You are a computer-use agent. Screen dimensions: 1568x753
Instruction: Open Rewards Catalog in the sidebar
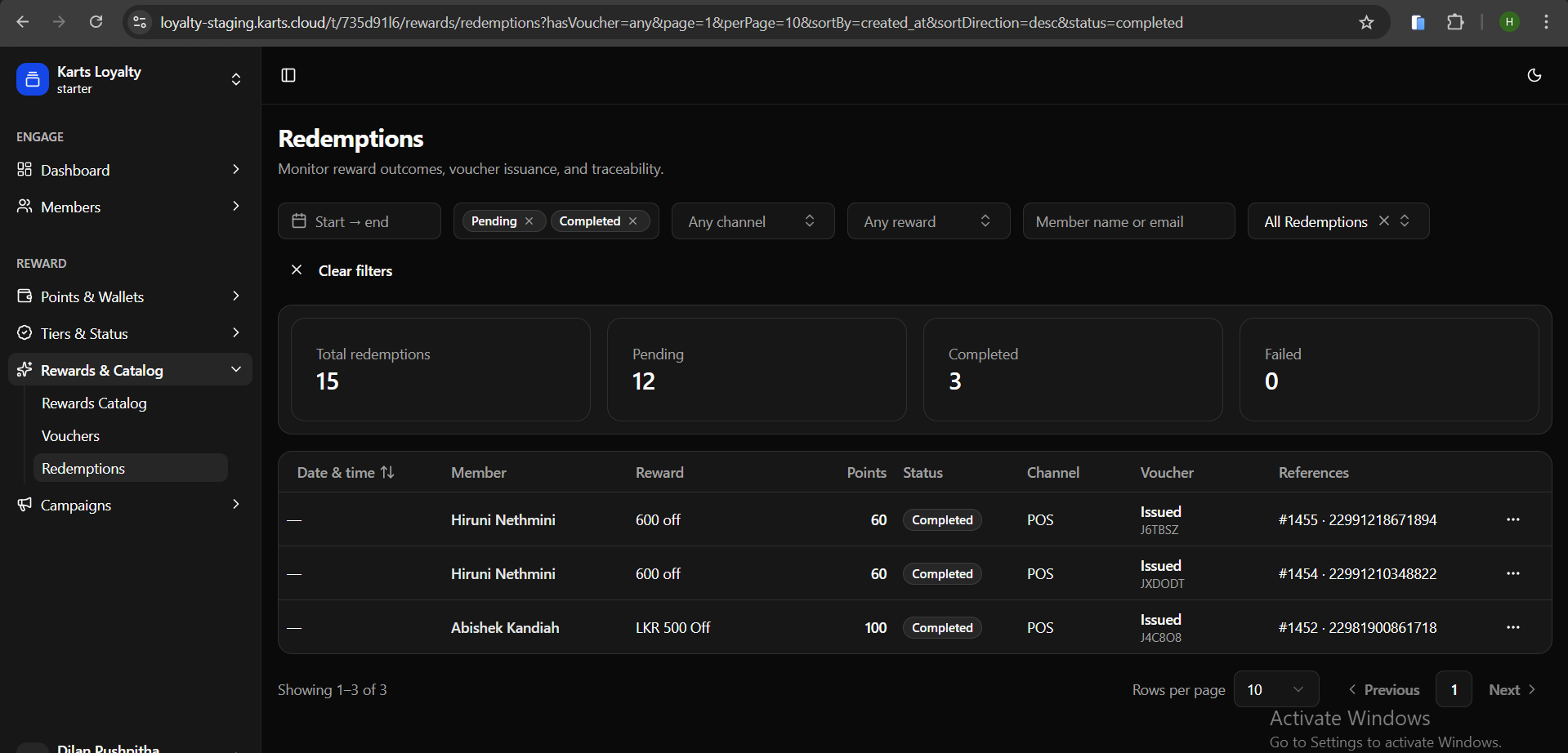pos(94,403)
